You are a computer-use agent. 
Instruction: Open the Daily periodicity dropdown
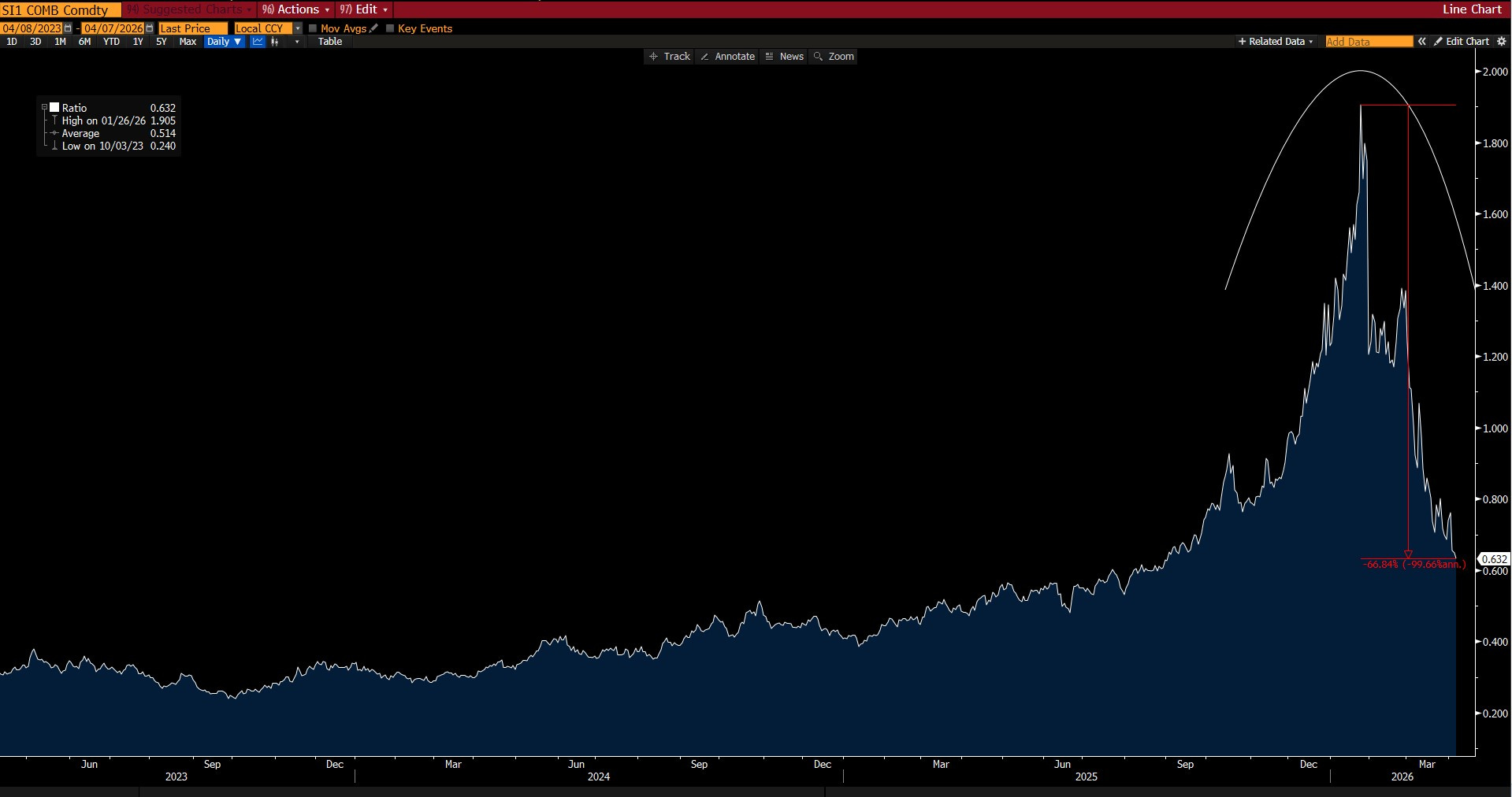[224, 42]
